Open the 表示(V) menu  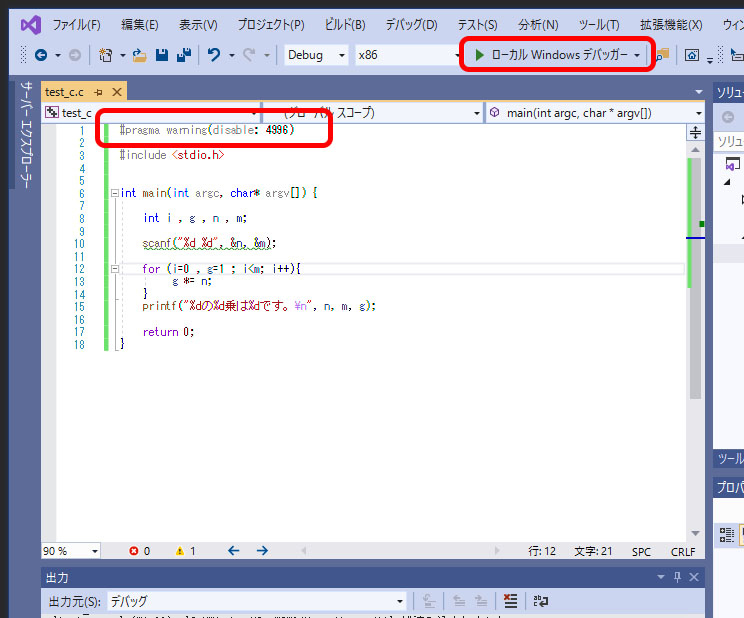pyautogui.click(x=198, y=25)
